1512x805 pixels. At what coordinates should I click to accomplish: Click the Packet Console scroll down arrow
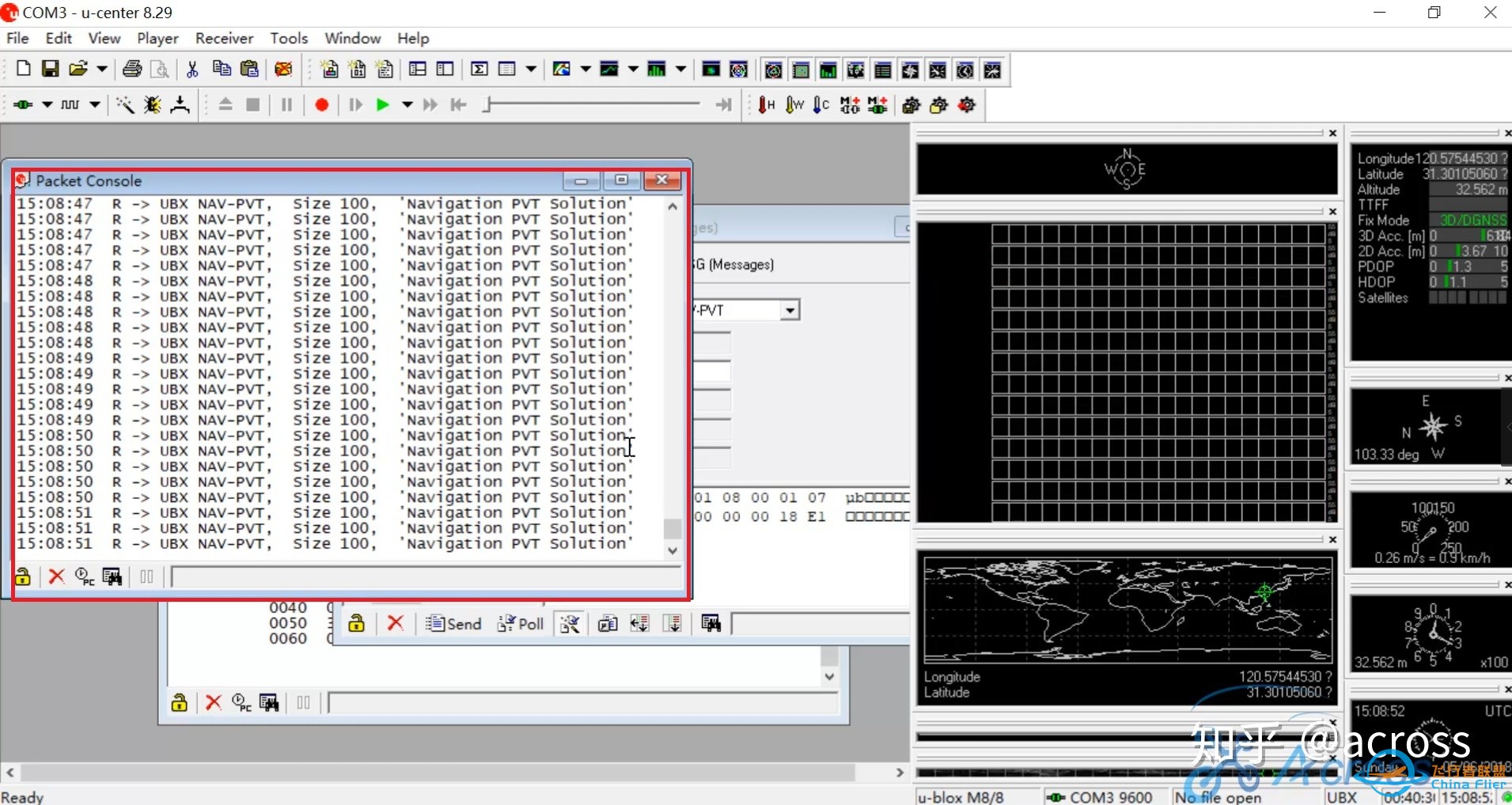pyautogui.click(x=673, y=550)
